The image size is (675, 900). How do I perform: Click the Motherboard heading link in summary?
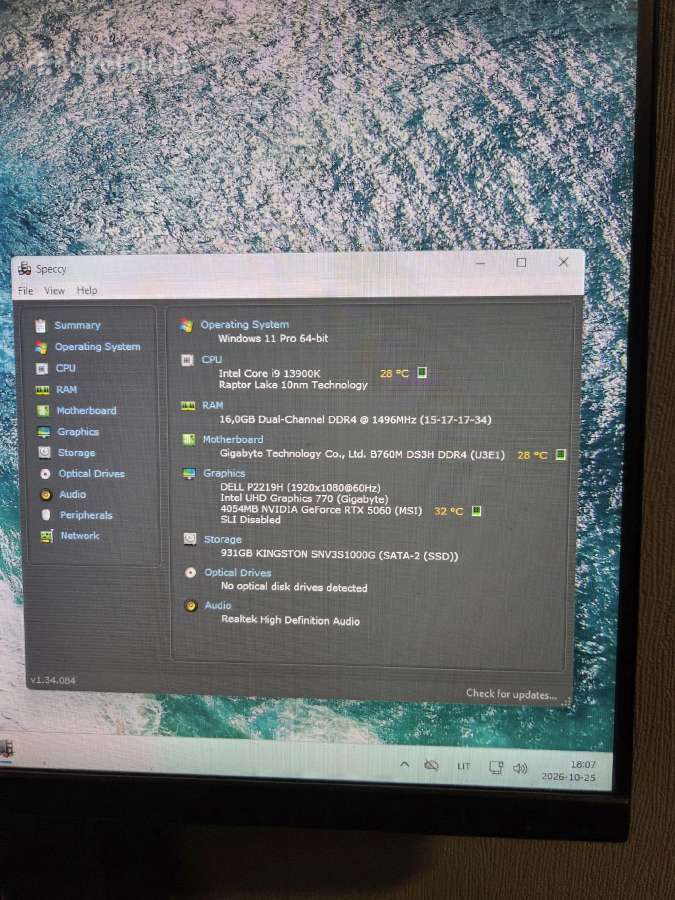(232, 440)
